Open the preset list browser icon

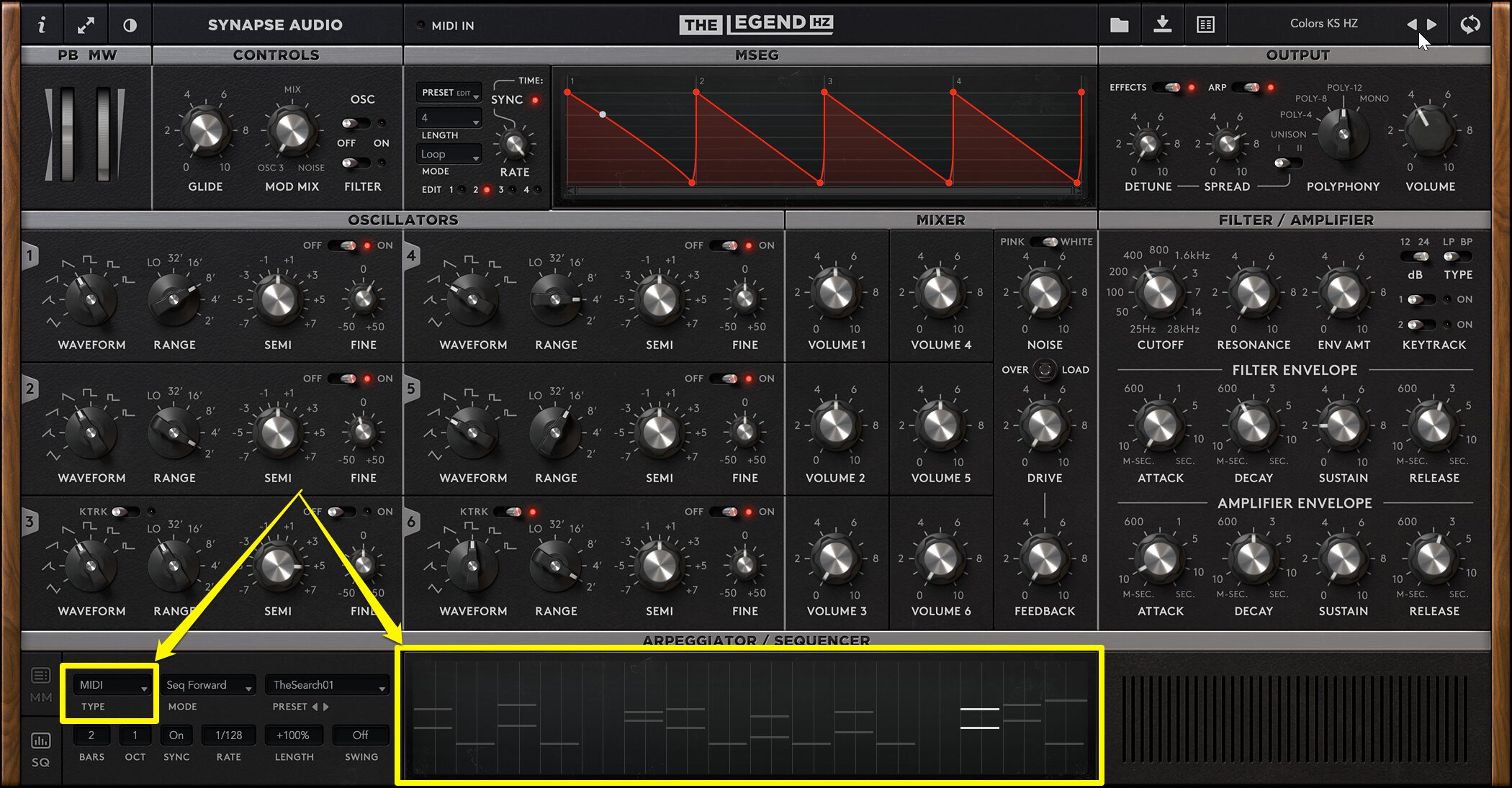[x=1206, y=25]
